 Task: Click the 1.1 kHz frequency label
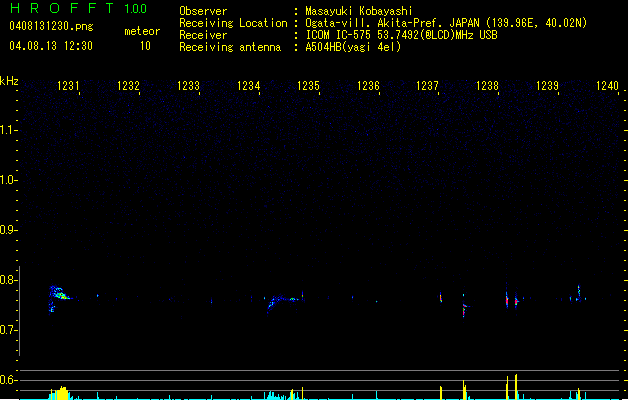pyautogui.click(x=8, y=130)
